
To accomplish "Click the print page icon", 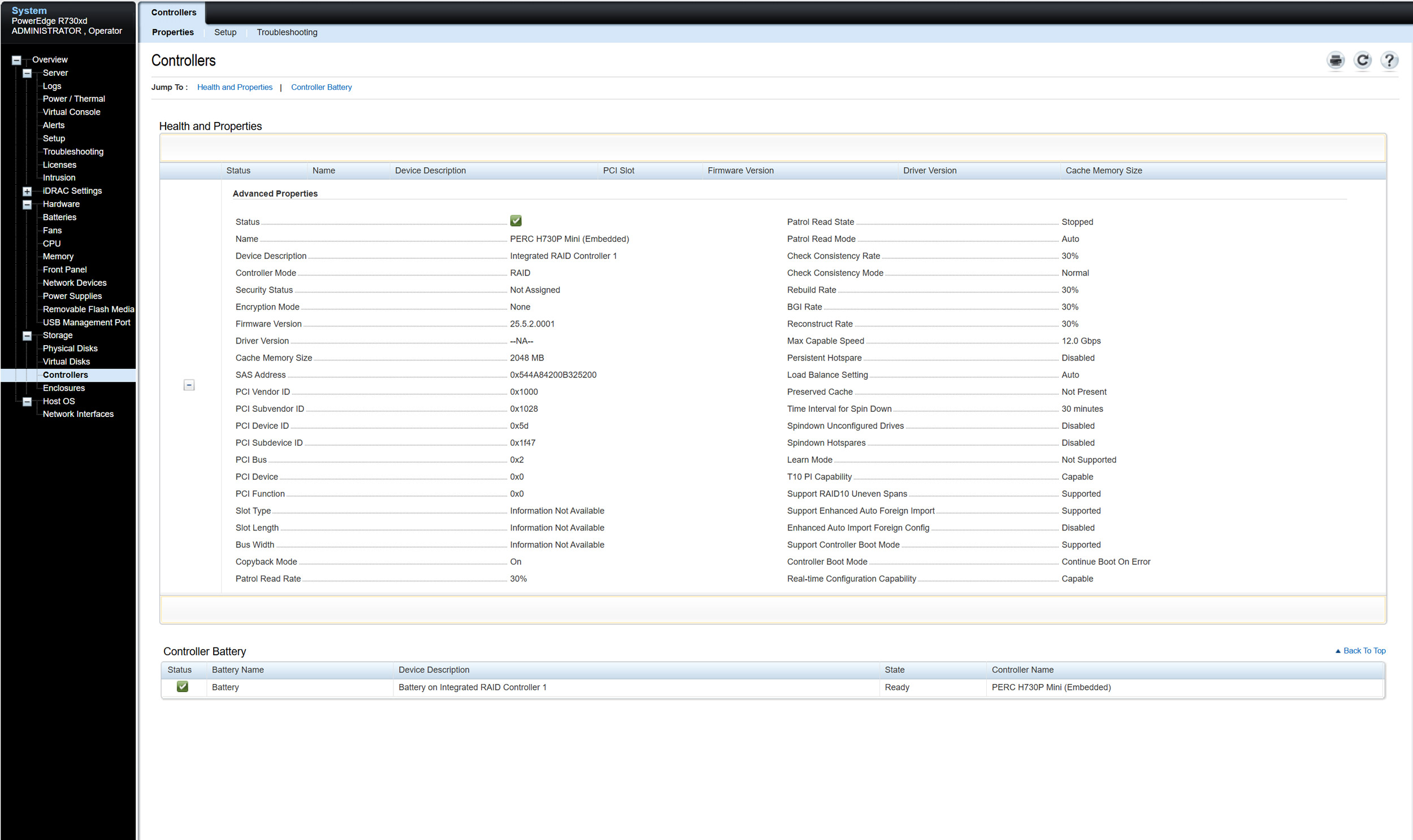I will tap(1336, 60).
